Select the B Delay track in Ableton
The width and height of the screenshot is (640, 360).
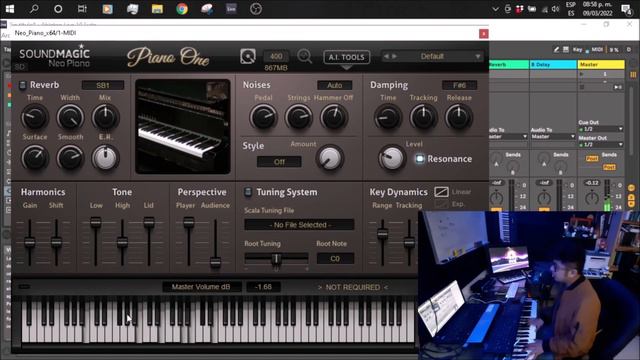[553, 64]
